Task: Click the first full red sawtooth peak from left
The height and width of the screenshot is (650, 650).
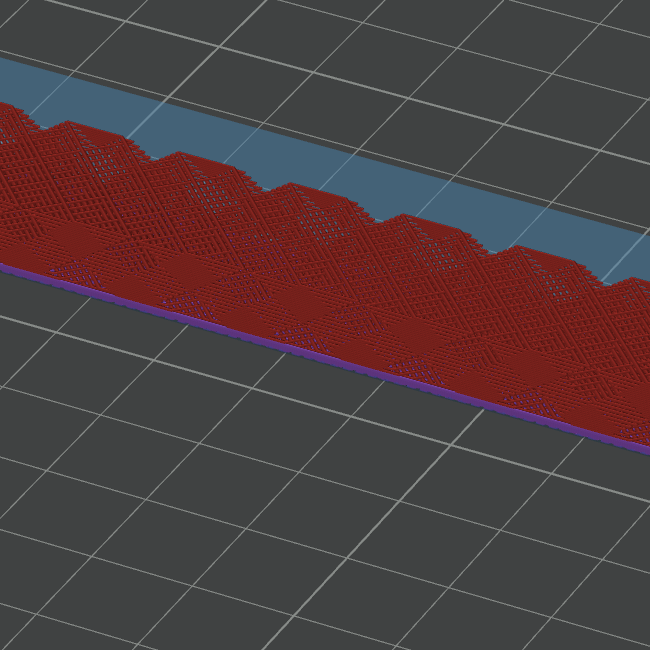Action: (68, 130)
